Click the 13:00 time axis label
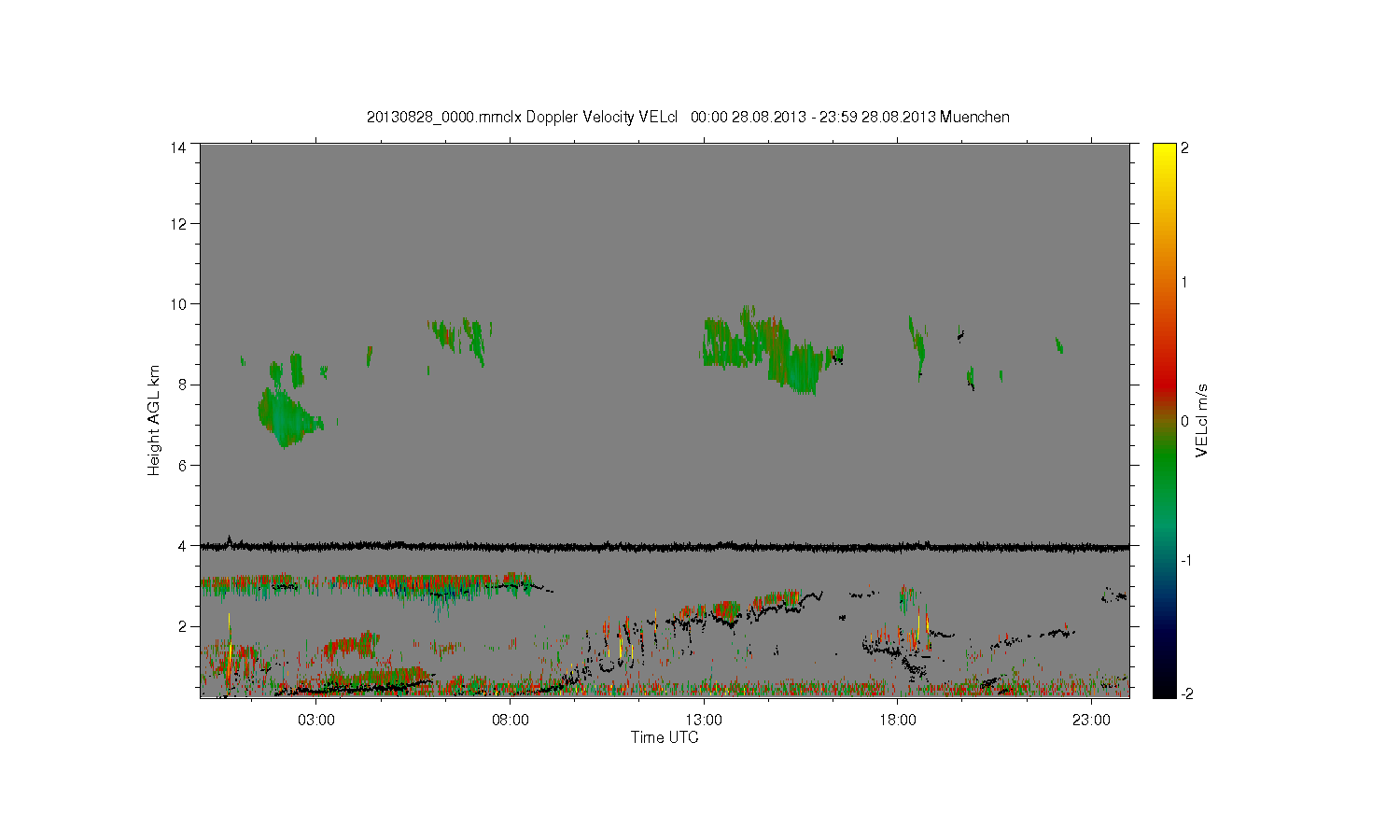This screenshot has height=840, width=1400. [x=704, y=720]
